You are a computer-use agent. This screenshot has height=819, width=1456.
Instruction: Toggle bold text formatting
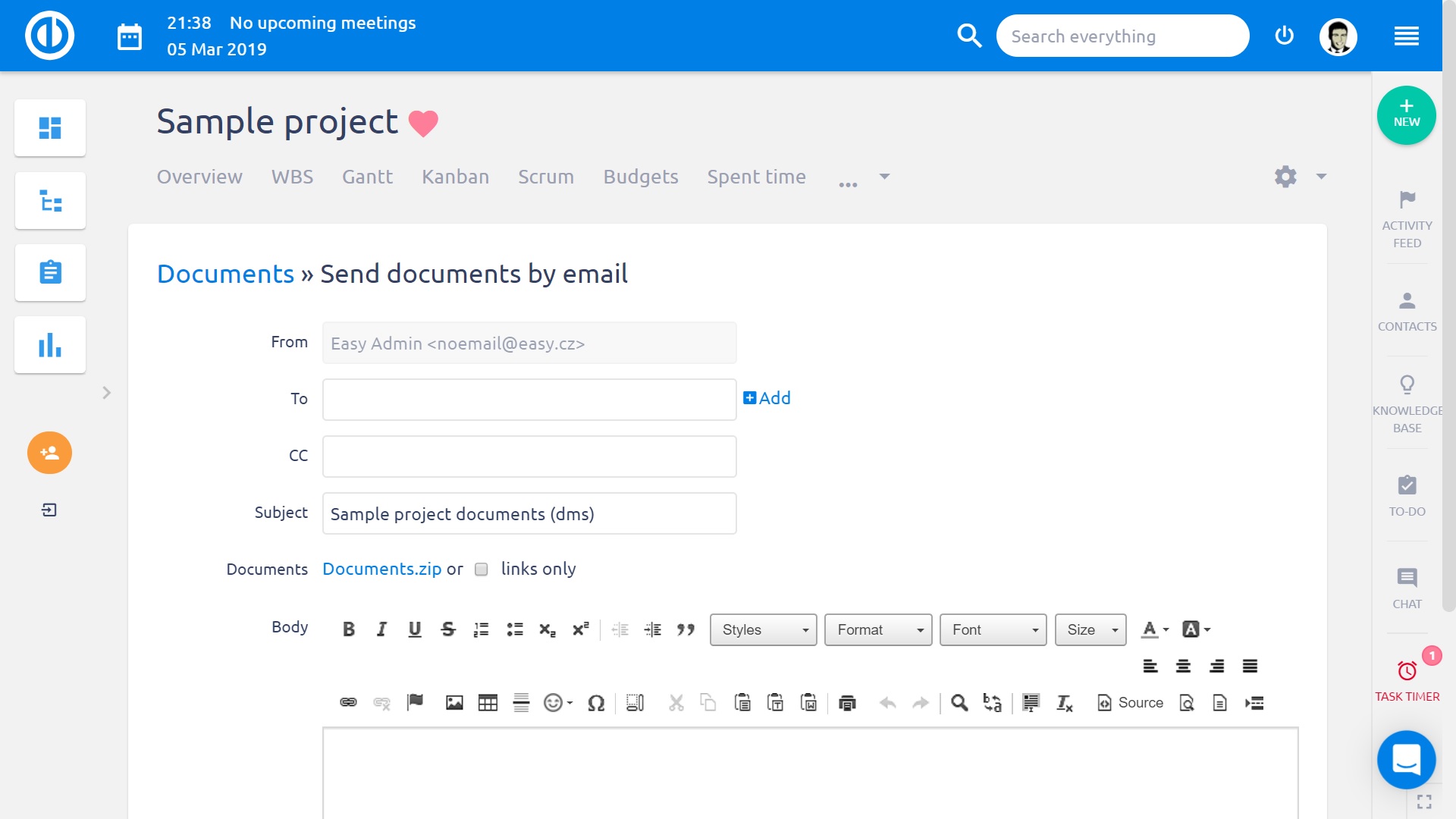349,629
